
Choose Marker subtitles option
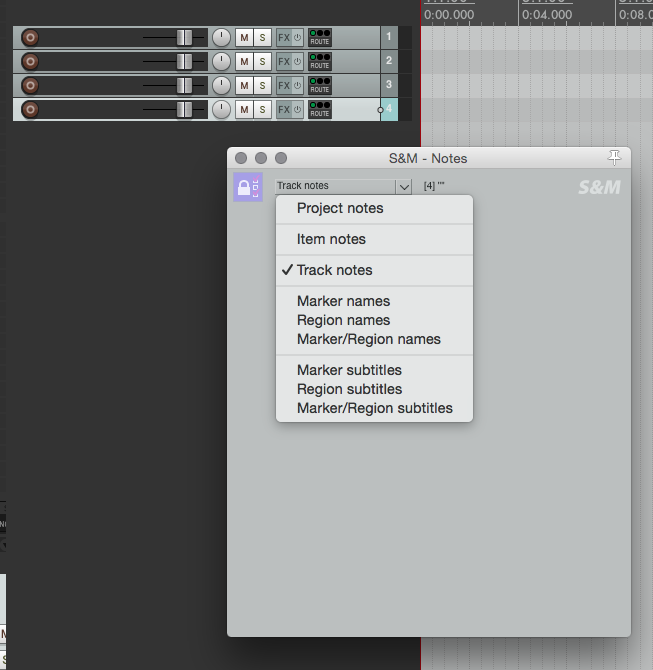click(x=374, y=370)
